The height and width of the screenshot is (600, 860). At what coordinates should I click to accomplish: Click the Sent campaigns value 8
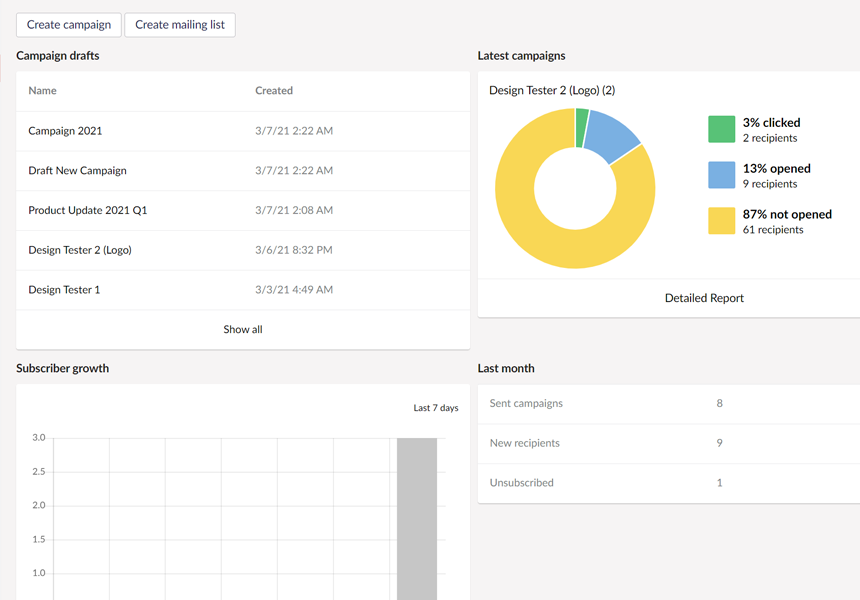click(x=720, y=404)
